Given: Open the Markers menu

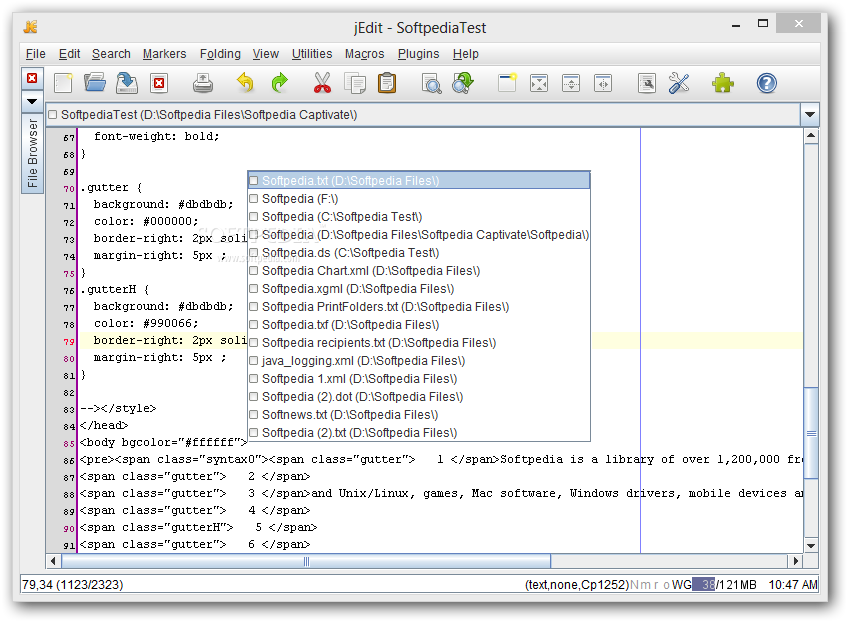Looking at the screenshot, I should point(164,54).
